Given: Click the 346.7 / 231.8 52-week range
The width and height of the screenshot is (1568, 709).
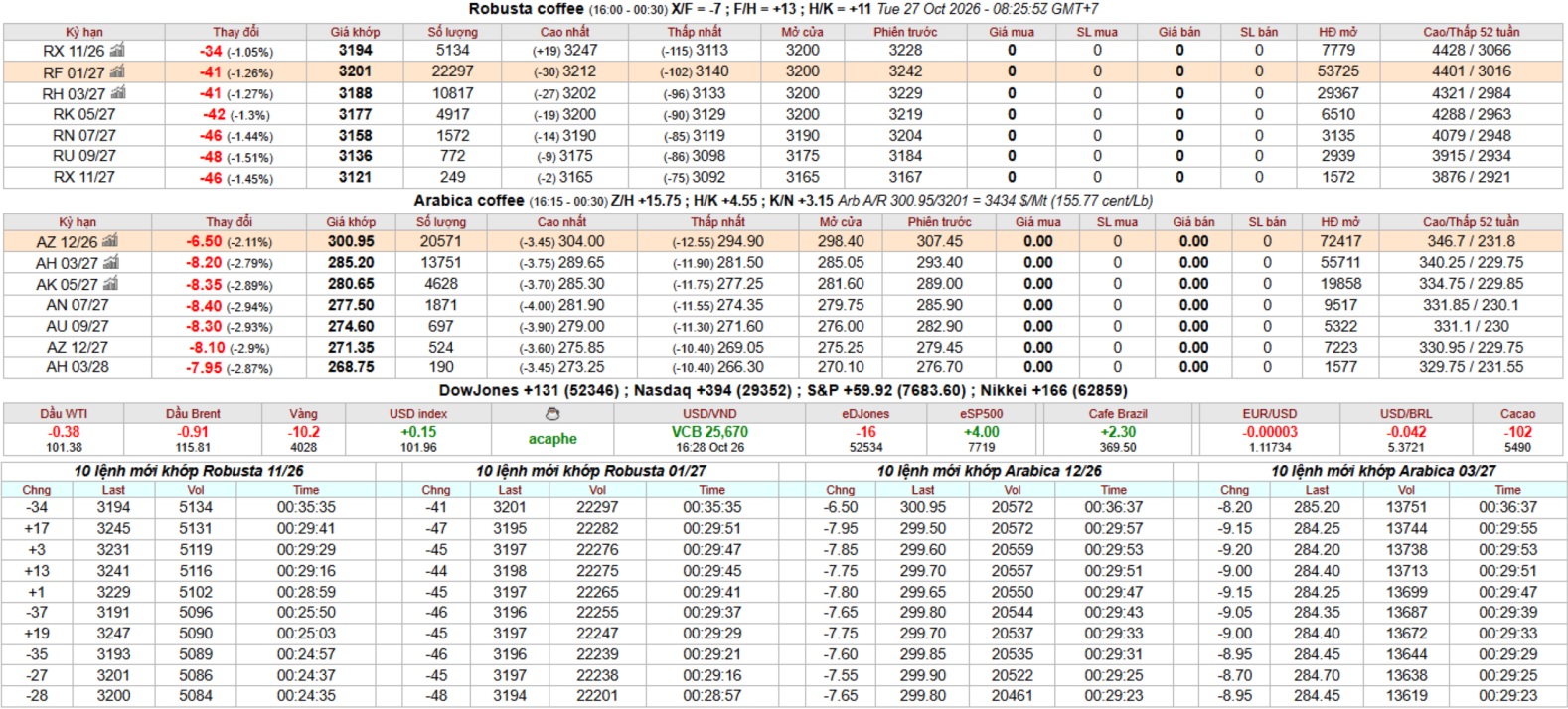Looking at the screenshot, I should 1471,241.
